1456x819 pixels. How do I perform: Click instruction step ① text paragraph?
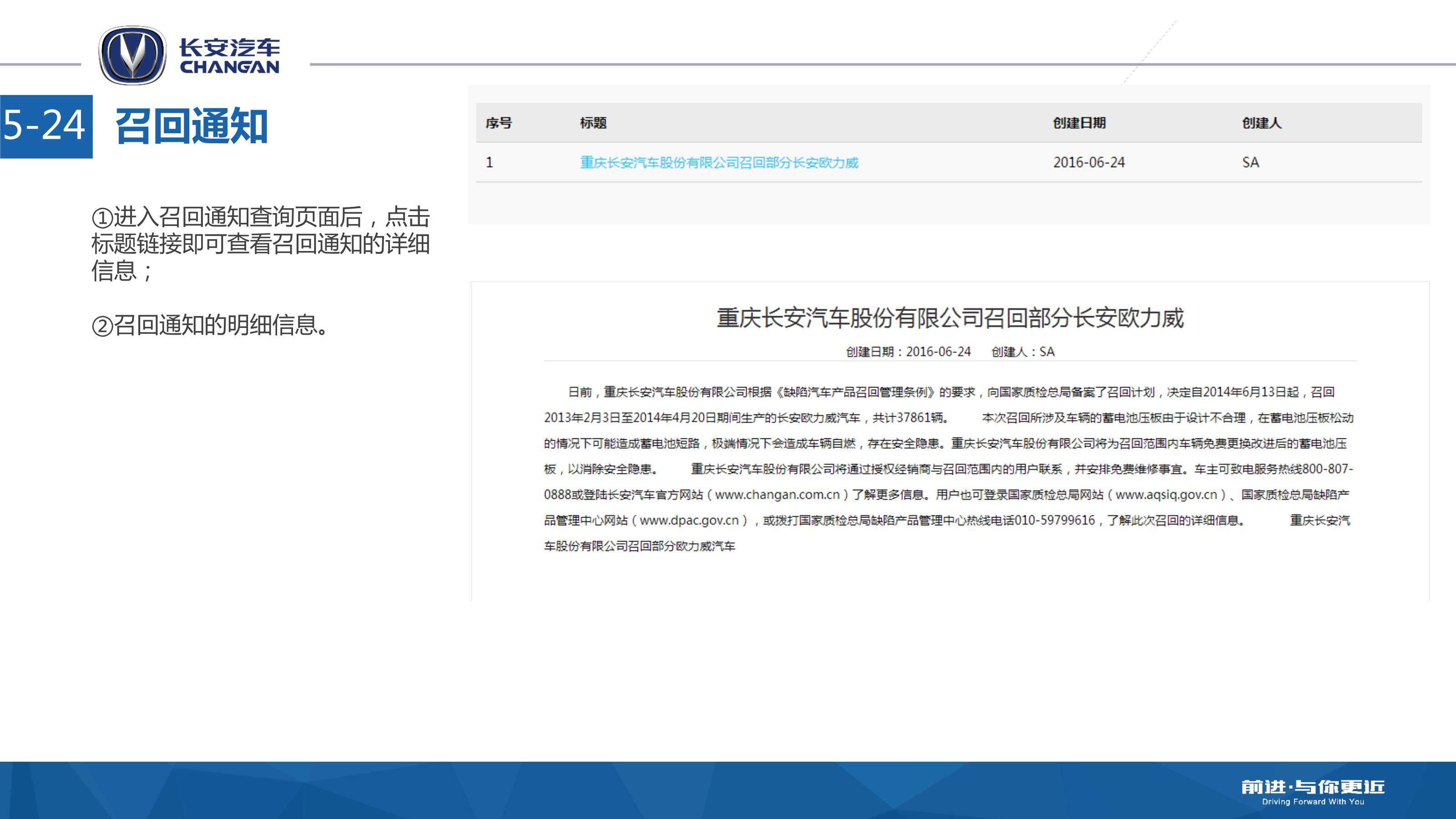pyautogui.click(x=260, y=243)
